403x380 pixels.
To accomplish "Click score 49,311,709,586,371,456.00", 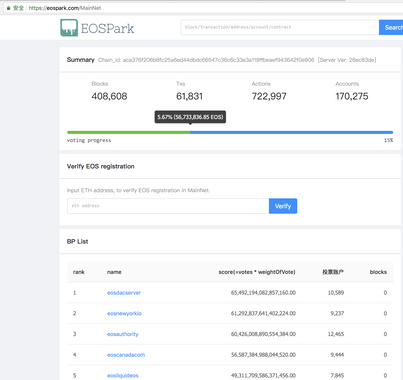I will coord(263,375).
